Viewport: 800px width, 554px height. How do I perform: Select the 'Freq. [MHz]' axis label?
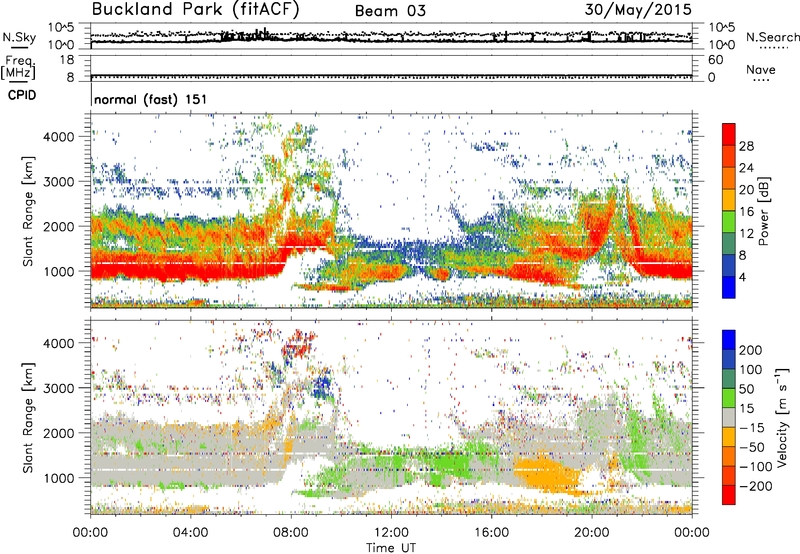point(18,67)
